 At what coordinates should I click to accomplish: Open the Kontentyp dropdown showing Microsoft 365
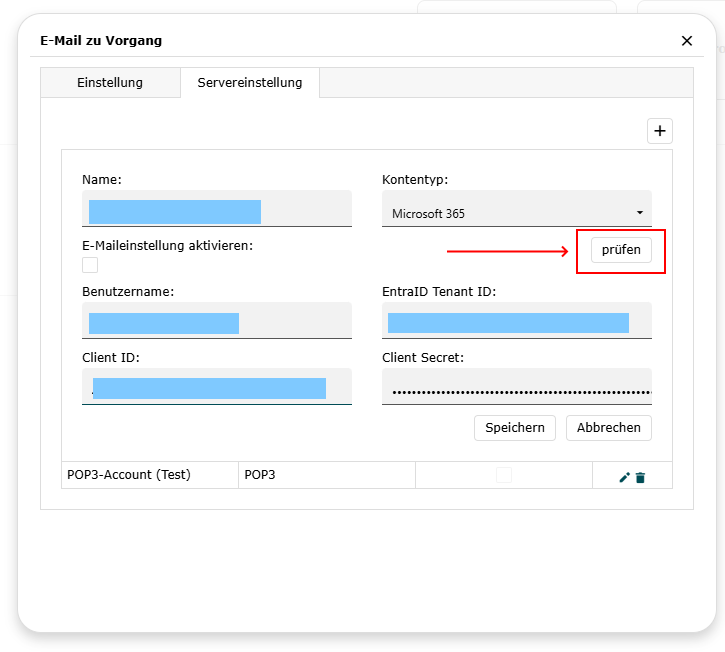[516, 213]
